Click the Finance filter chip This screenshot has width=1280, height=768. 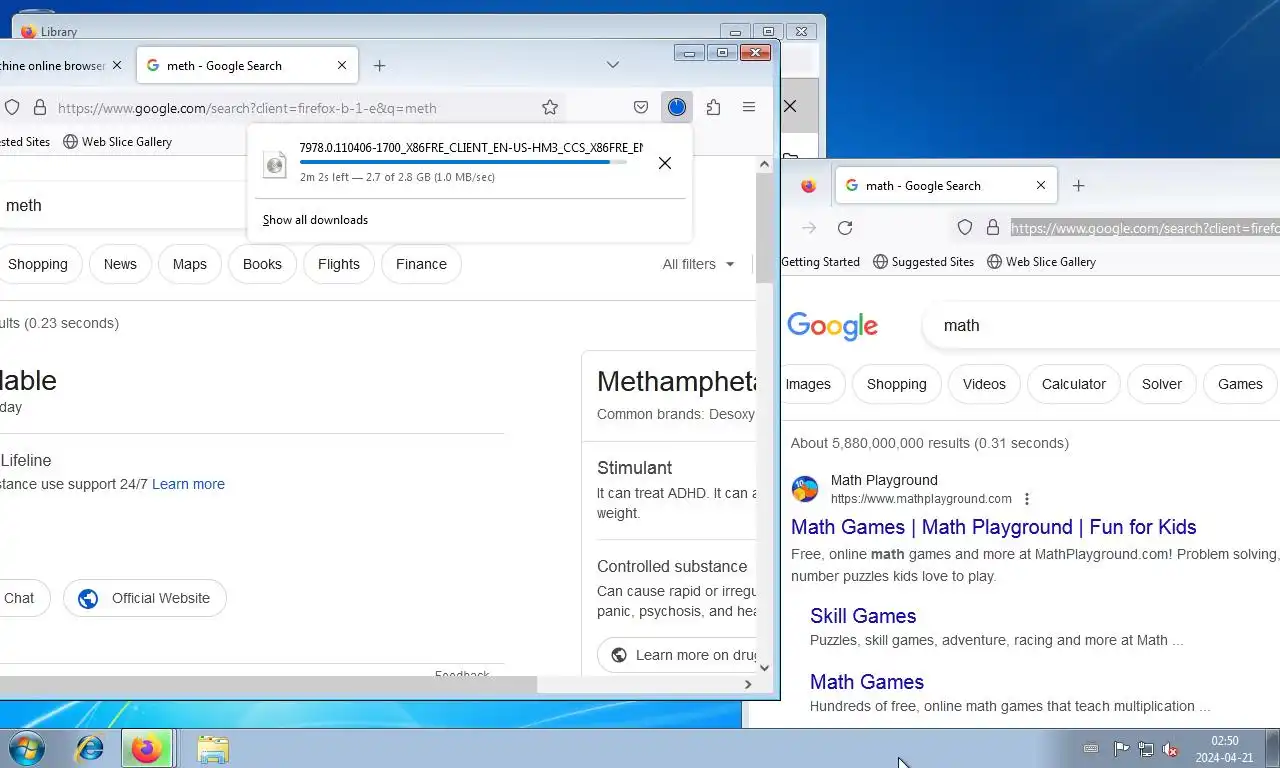421,264
